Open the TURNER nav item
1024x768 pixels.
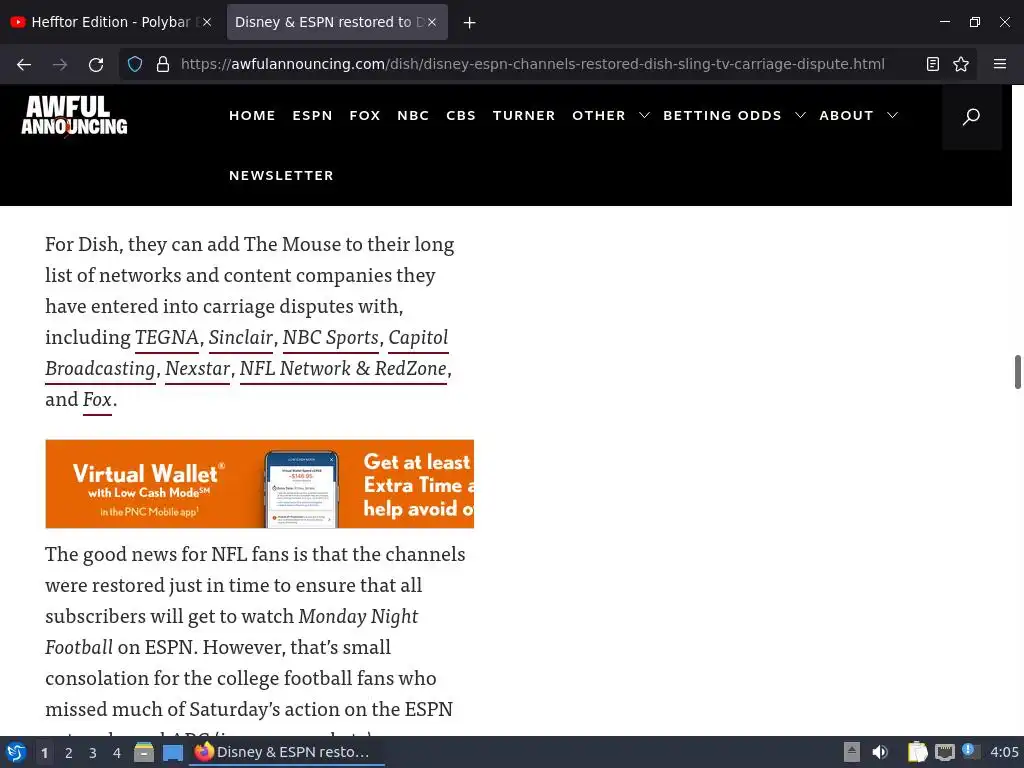(524, 116)
